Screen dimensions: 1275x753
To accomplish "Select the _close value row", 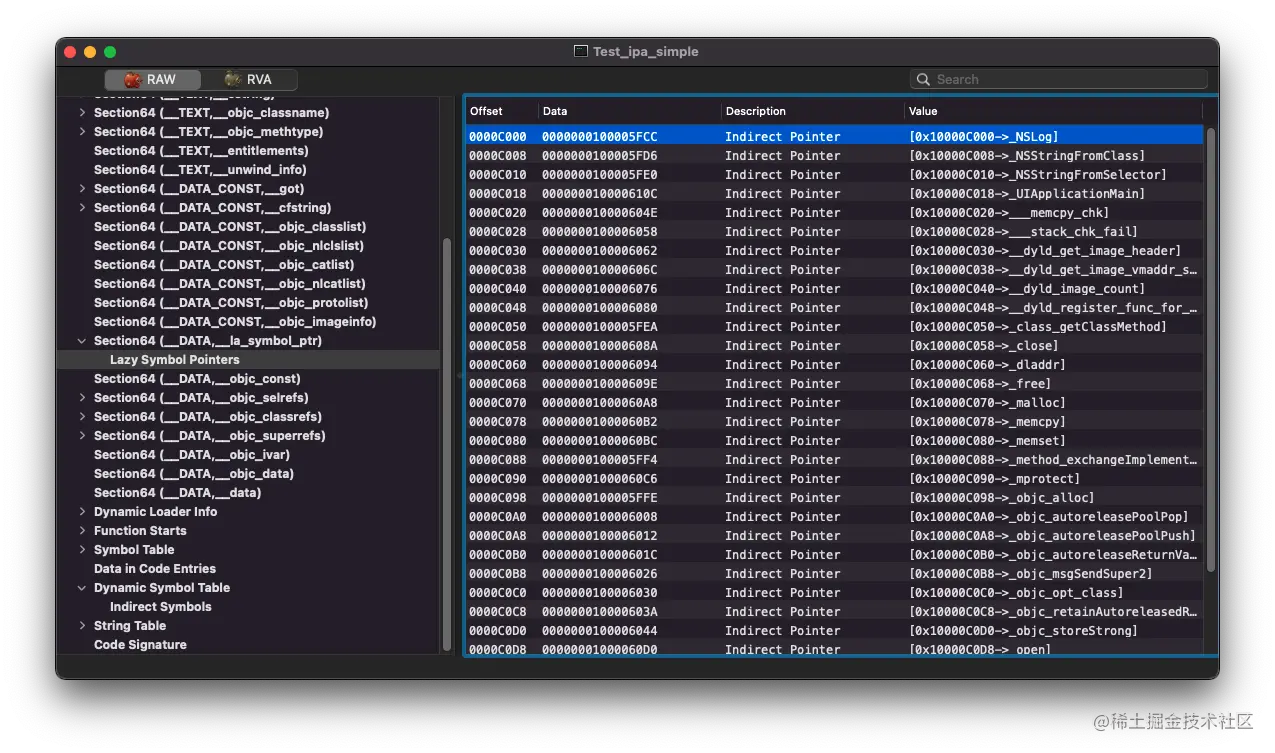I will [834, 346].
